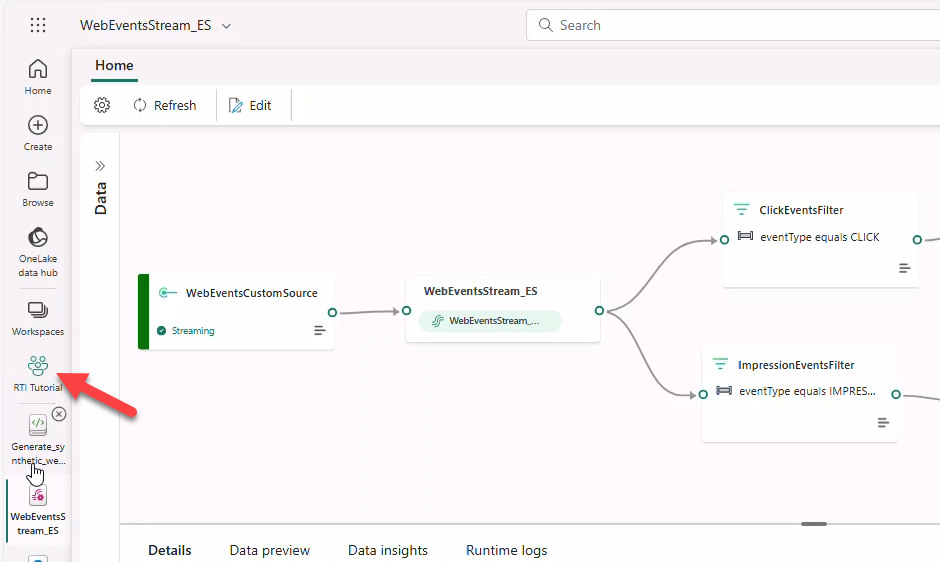Open Browse folder in the sidebar
Image resolution: width=940 pixels, height=562 pixels.
pyautogui.click(x=38, y=188)
